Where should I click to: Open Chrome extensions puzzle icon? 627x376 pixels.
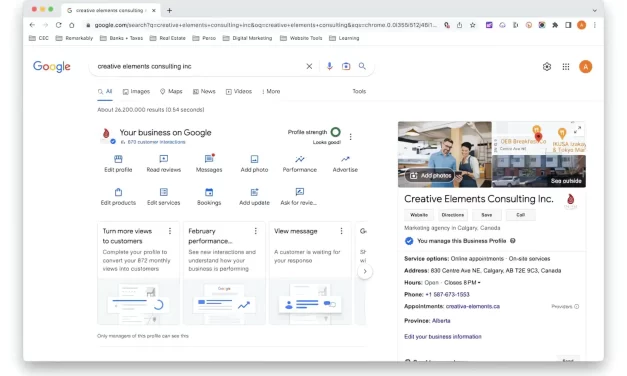pyautogui.click(x=555, y=25)
